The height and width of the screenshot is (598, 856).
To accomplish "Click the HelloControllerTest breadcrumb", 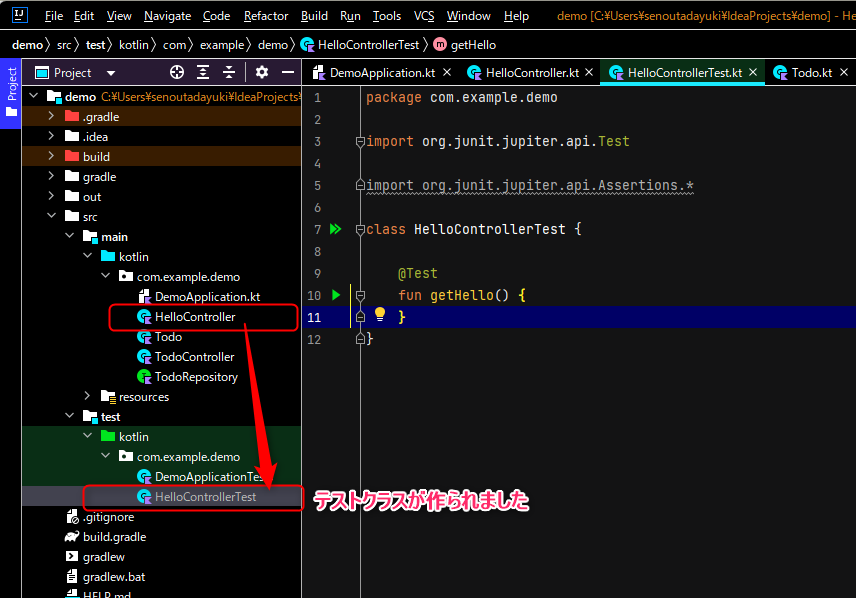I will click(x=360, y=45).
